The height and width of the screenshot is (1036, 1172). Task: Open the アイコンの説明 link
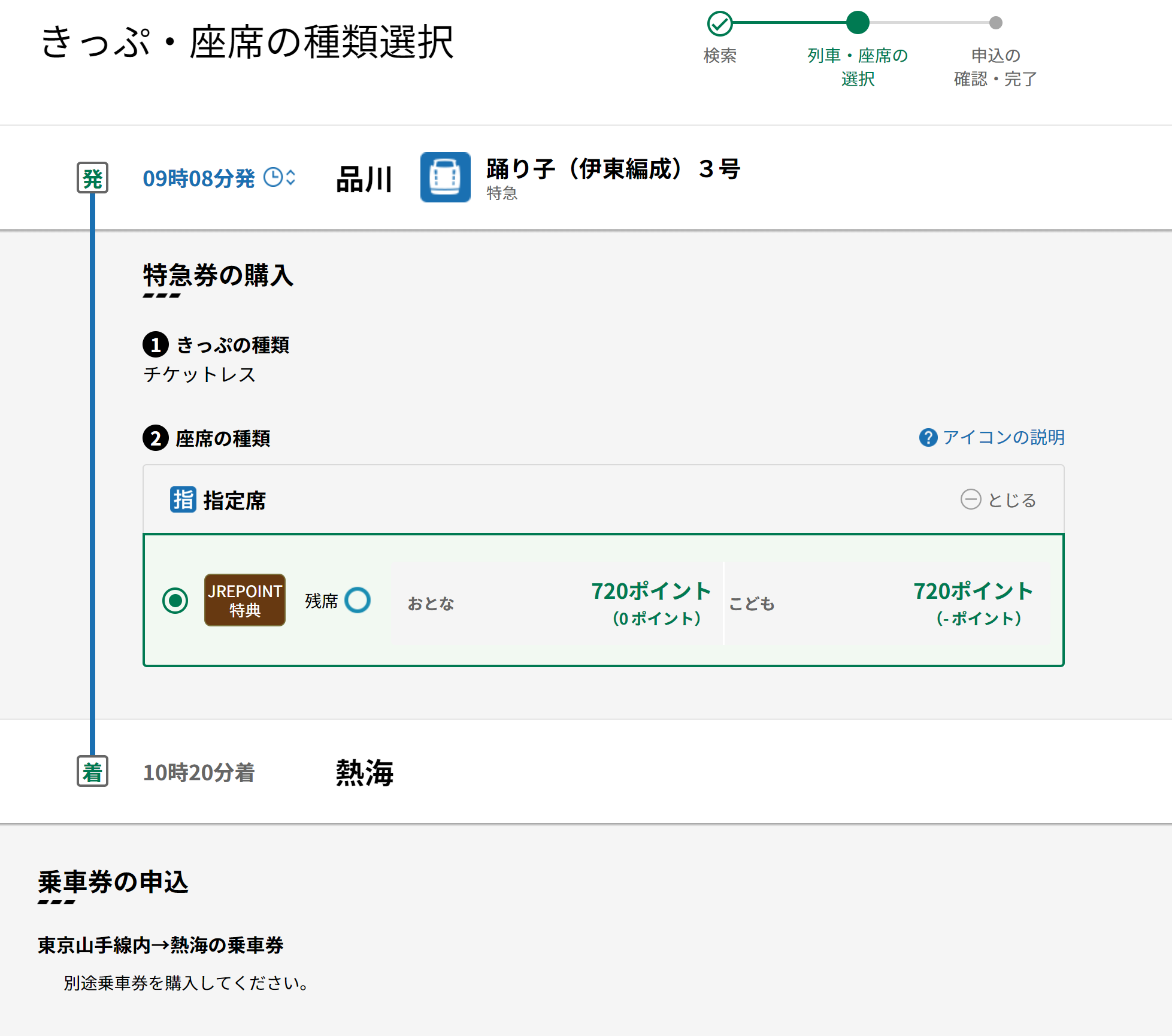tap(1004, 438)
